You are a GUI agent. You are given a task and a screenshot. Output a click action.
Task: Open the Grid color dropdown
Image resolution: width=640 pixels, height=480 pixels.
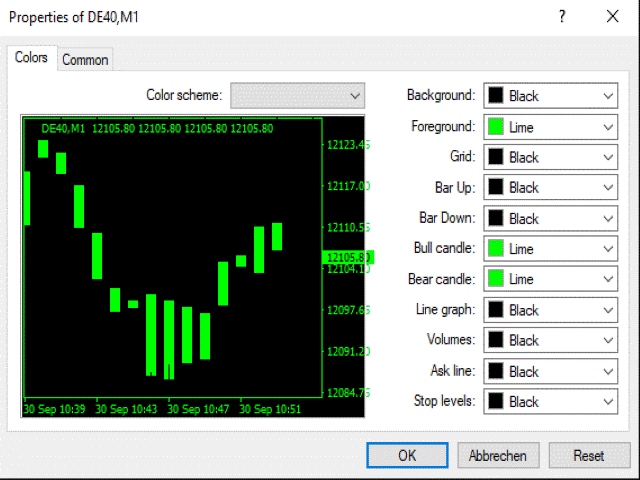551,157
